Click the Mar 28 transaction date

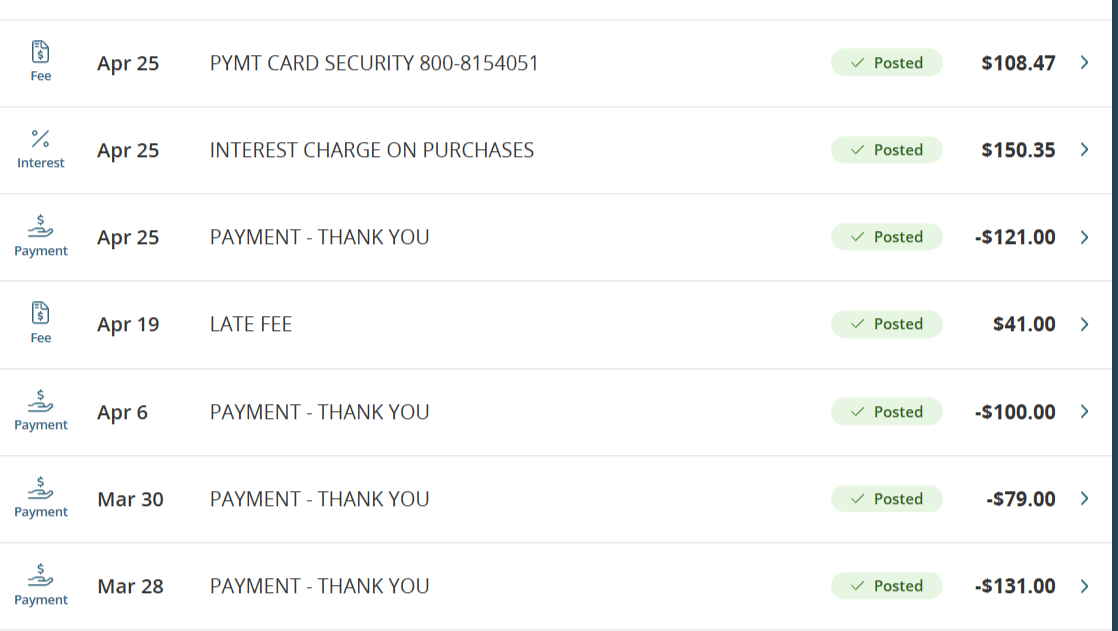point(130,586)
